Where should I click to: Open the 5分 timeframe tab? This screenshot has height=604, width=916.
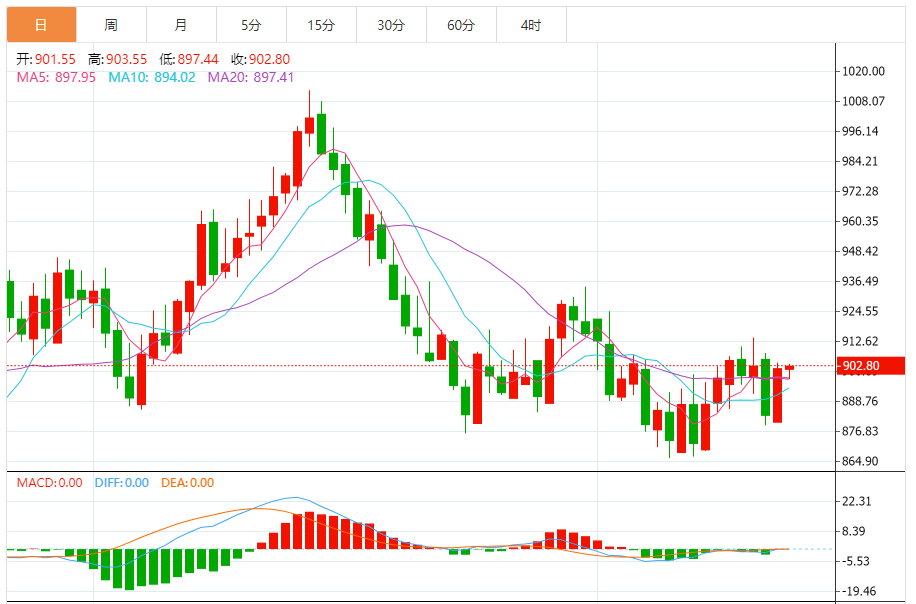pos(251,25)
